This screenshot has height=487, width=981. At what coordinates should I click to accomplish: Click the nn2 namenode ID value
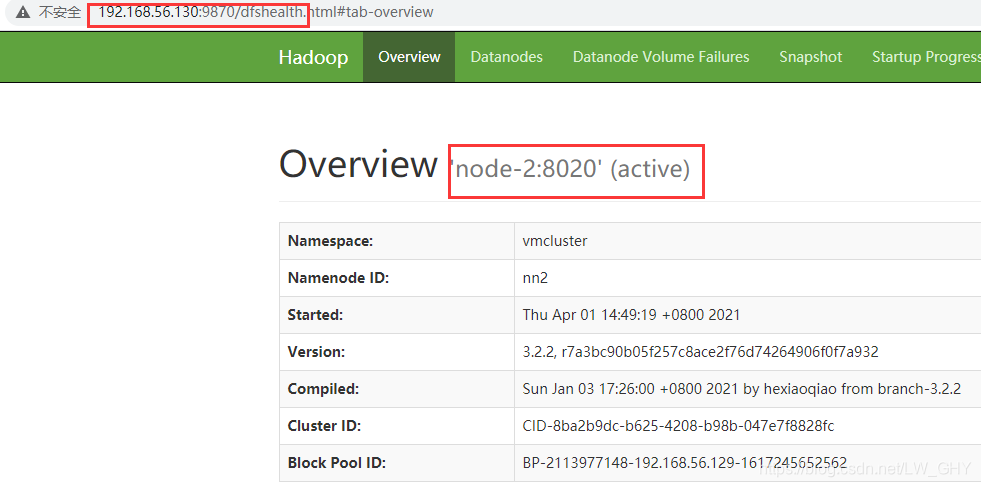coord(535,278)
